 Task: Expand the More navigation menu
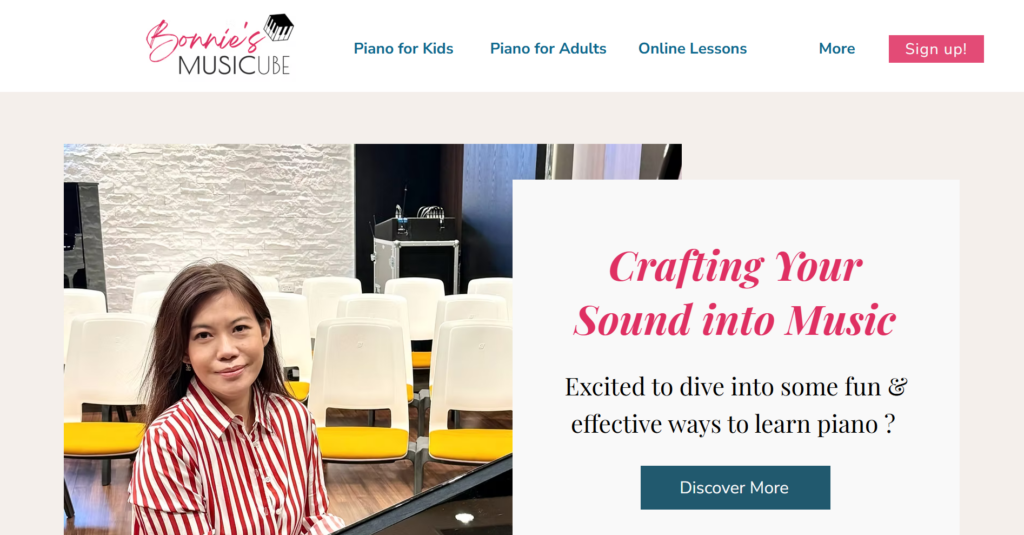[x=837, y=48]
